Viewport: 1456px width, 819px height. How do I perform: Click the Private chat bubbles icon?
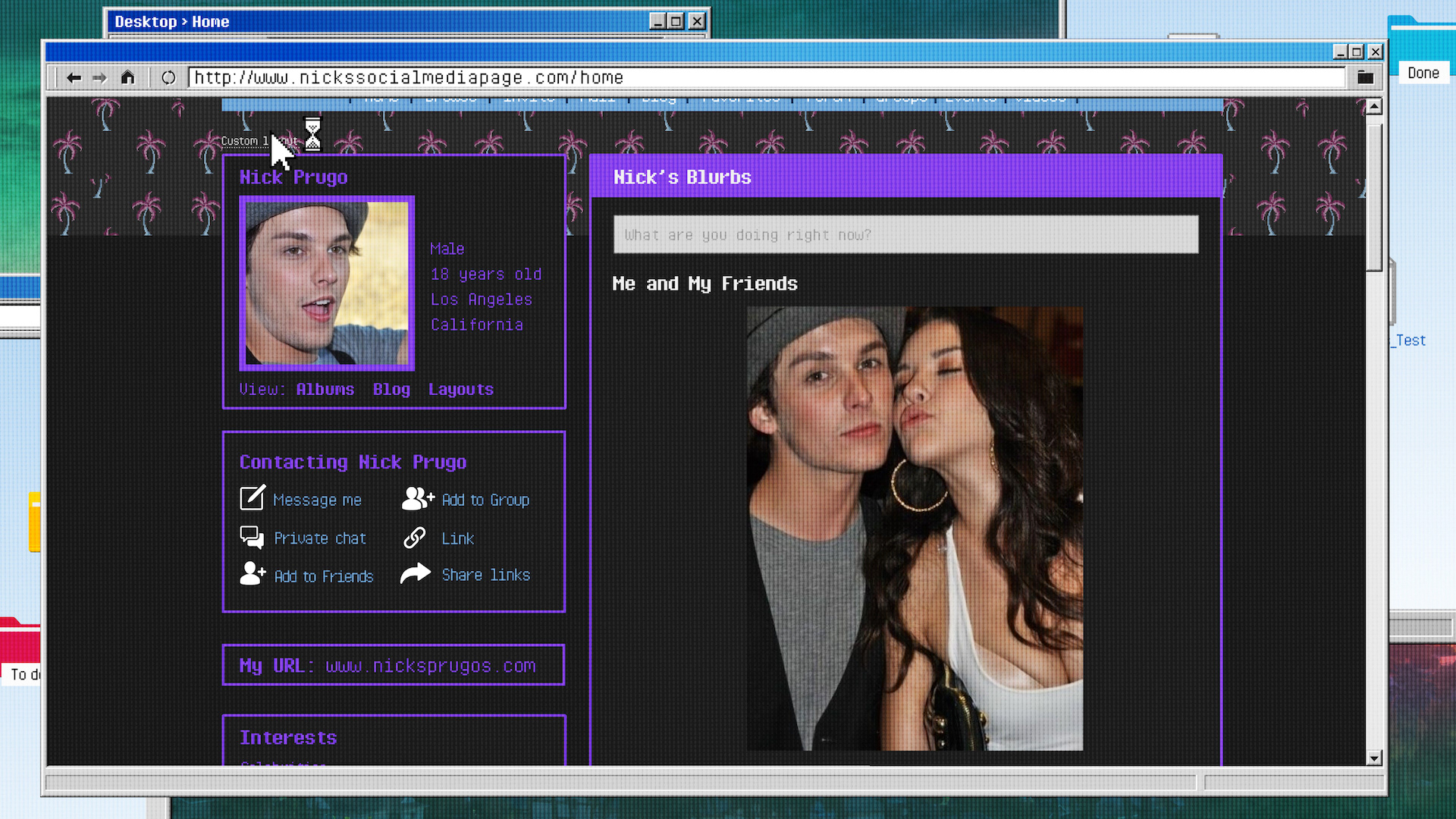252,538
